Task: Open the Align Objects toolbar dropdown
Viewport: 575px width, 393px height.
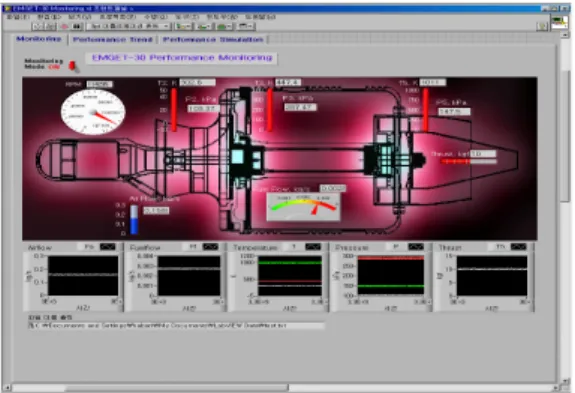Action: coord(183,26)
